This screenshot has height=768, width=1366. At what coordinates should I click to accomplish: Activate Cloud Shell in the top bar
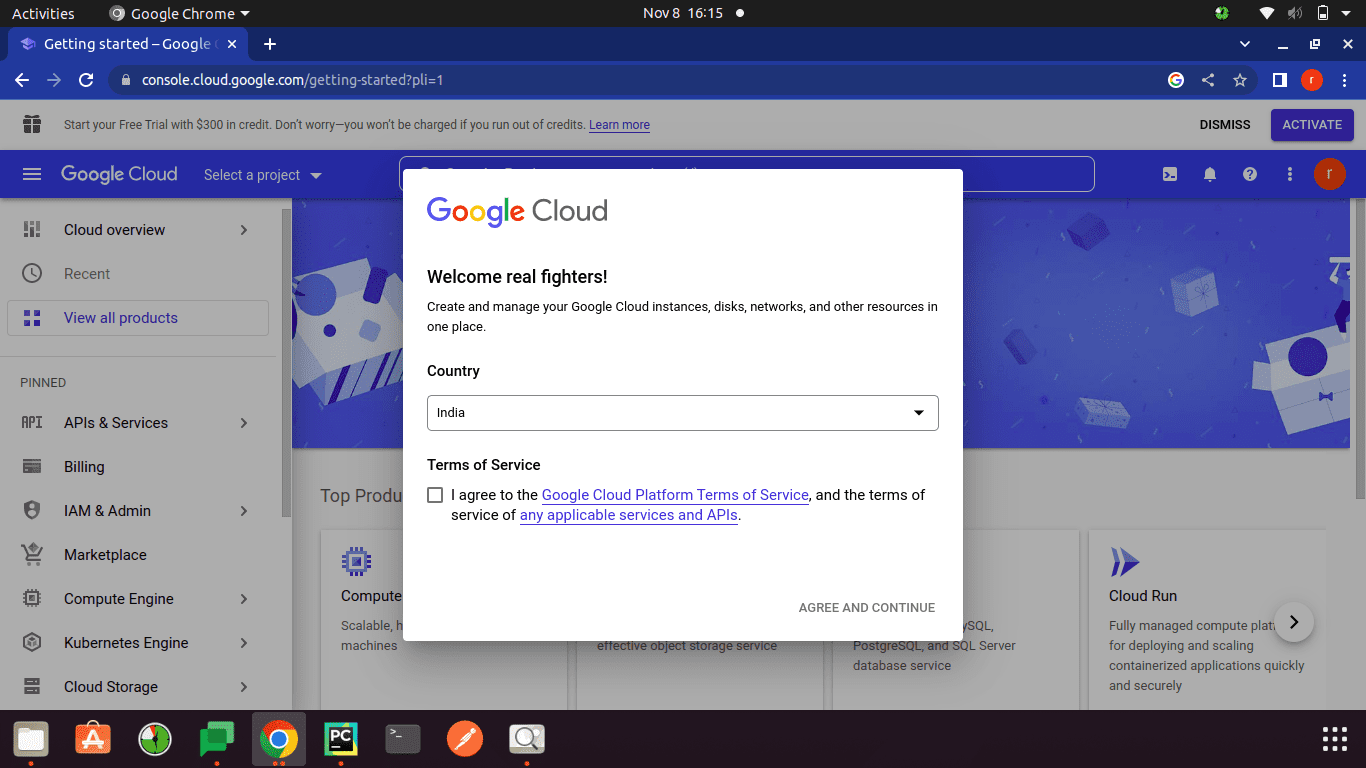(x=1169, y=173)
